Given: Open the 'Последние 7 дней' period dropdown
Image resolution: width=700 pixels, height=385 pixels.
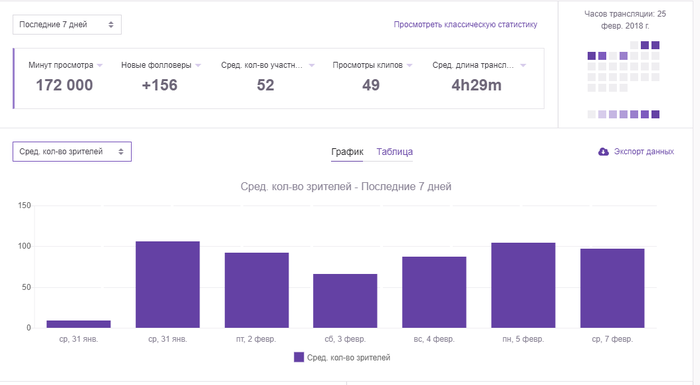Looking at the screenshot, I should (x=67, y=25).
